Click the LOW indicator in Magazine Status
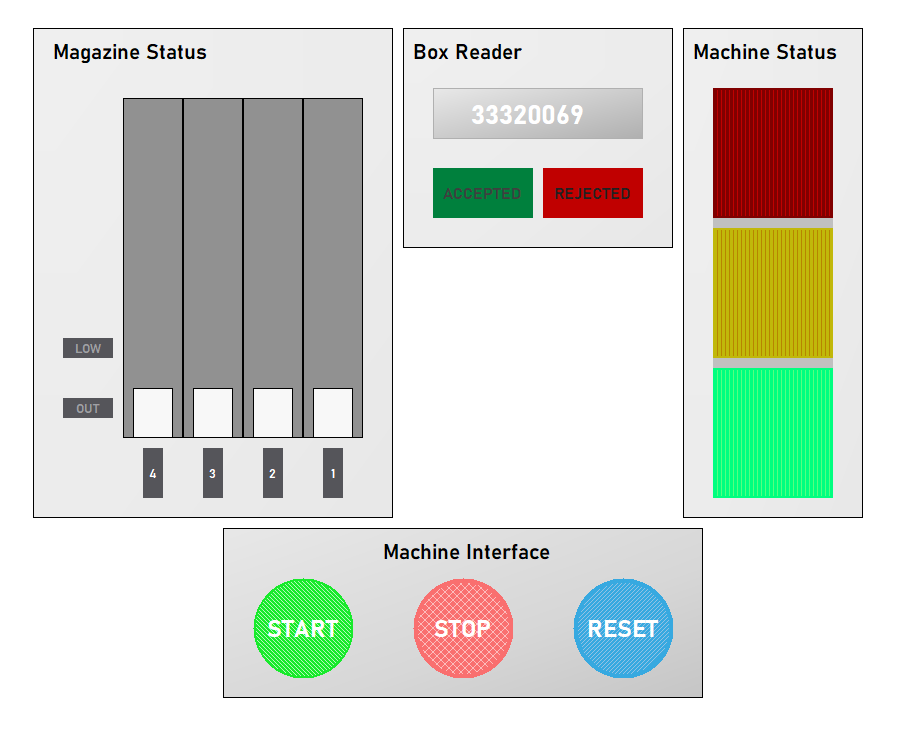The image size is (910, 746). (x=87, y=348)
